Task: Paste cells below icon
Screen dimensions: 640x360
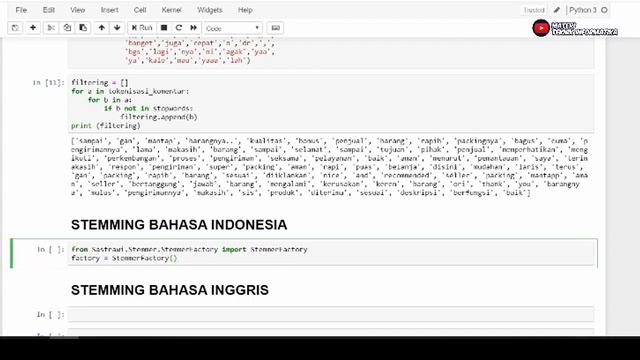Action: (x=83, y=28)
